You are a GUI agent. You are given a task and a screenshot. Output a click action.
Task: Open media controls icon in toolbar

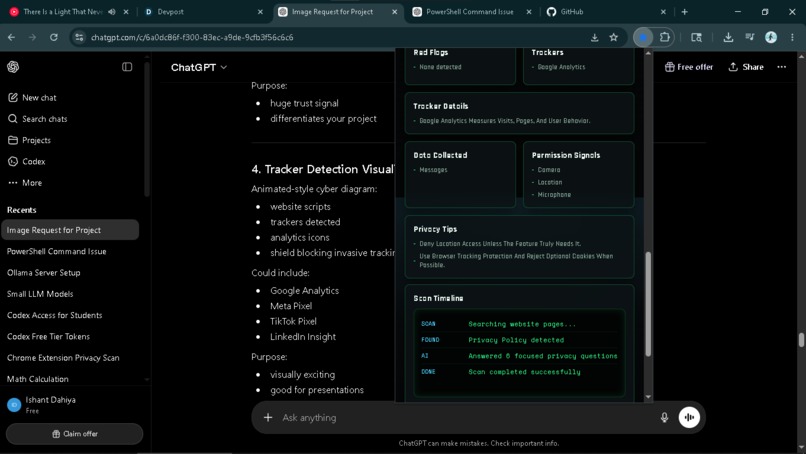pyautogui.click(x=749, y=37)
